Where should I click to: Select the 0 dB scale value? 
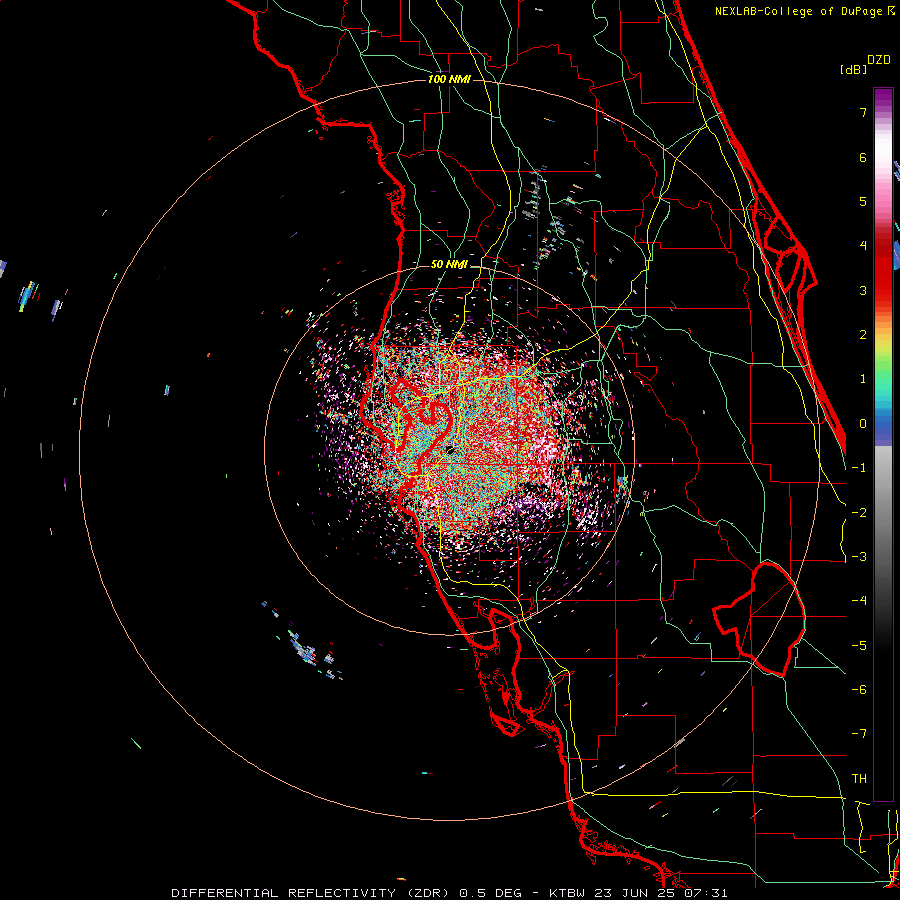tap(863, 424)
